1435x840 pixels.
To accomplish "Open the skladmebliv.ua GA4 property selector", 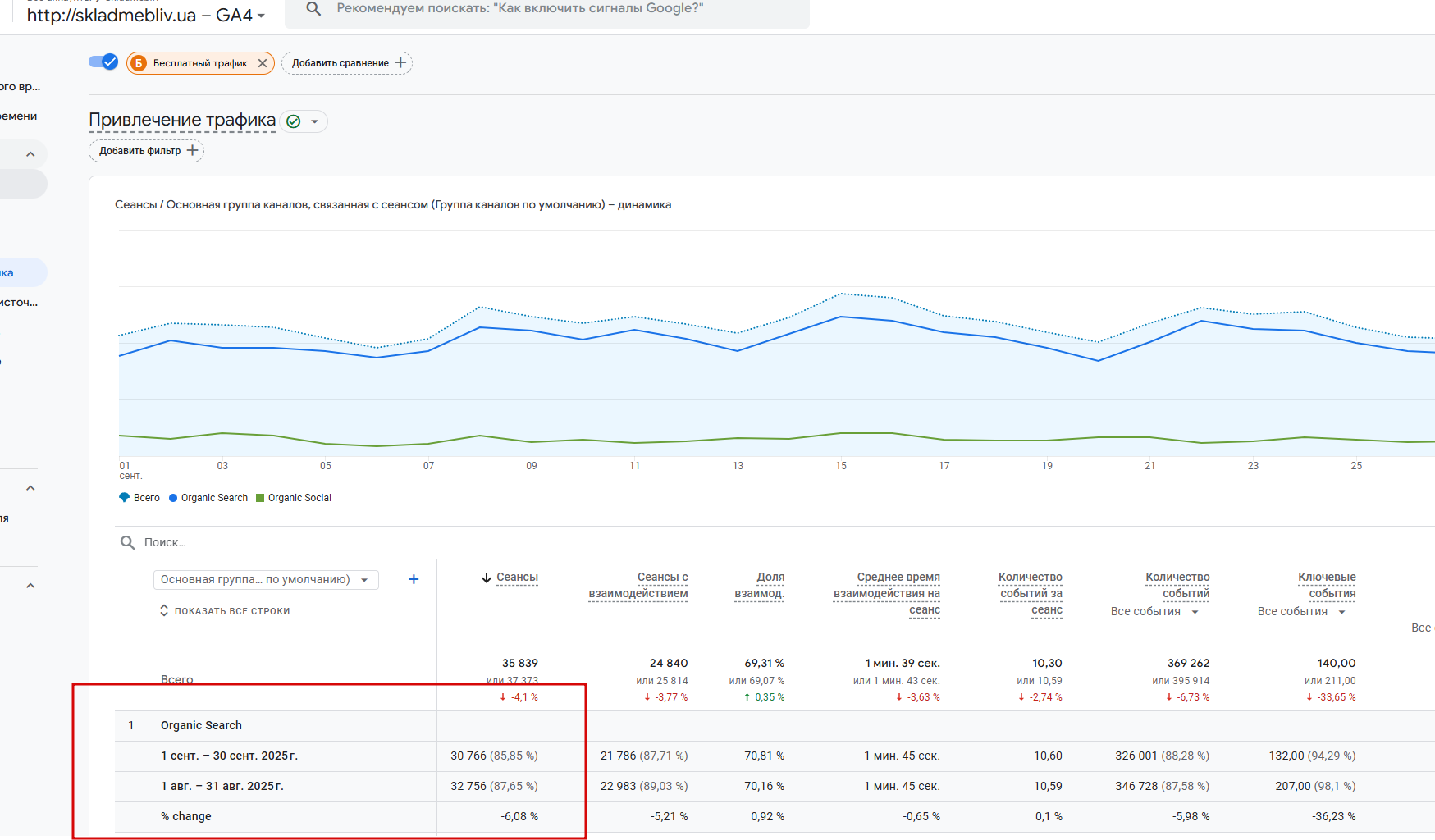I will click(x=146, y=16).
